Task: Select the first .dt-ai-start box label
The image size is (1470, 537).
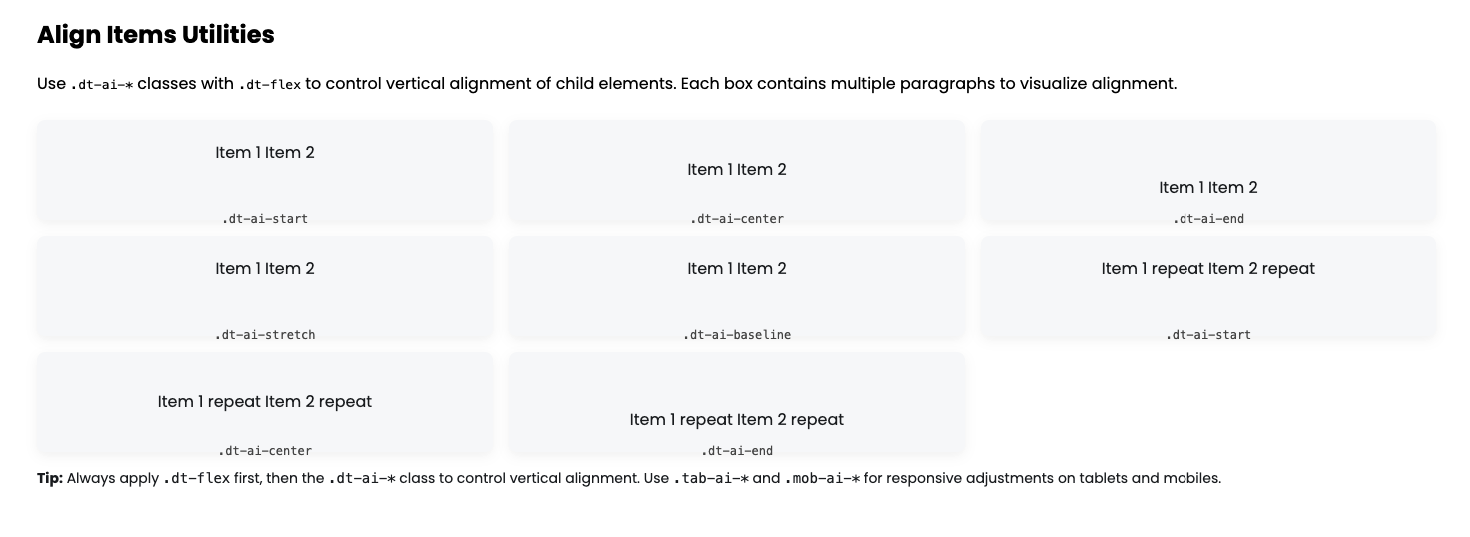Action: pyautogui.click(x=265, y=218)
